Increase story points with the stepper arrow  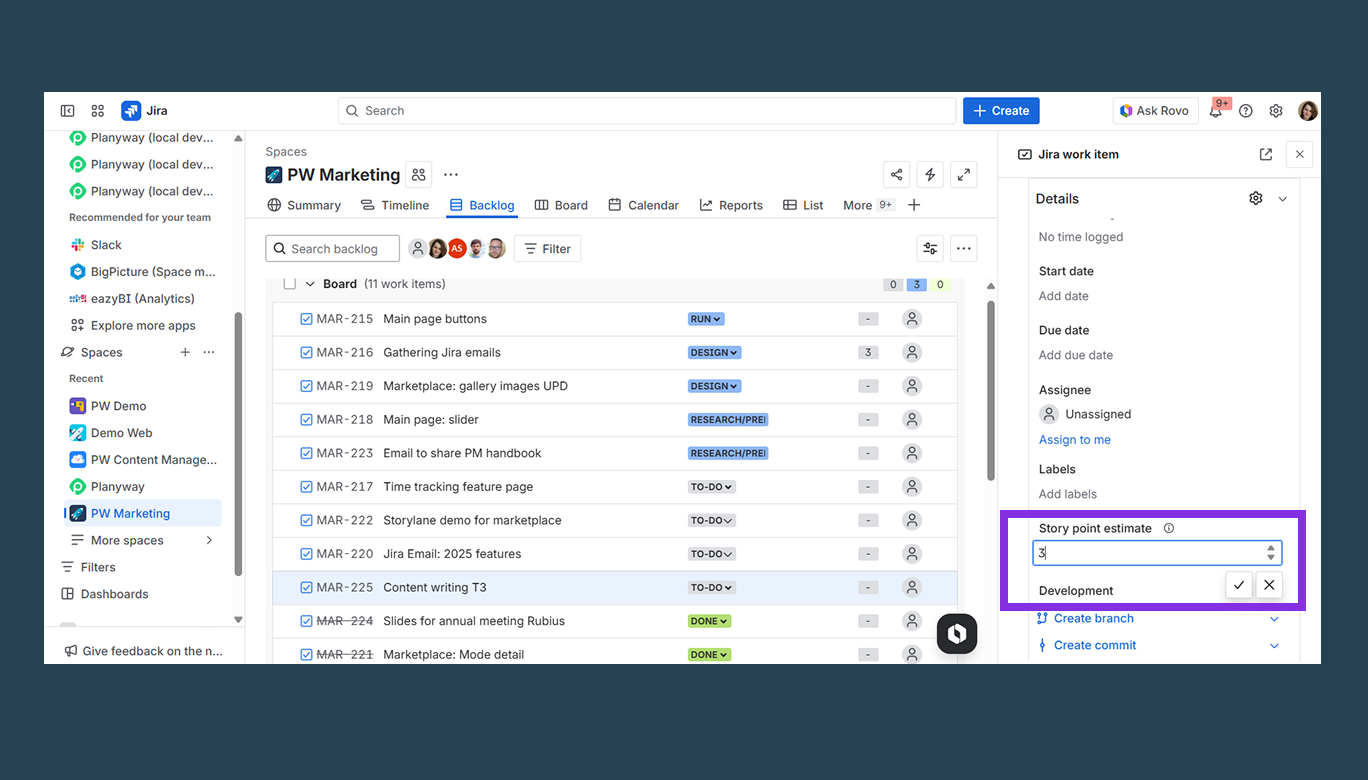coord(1271,548)
